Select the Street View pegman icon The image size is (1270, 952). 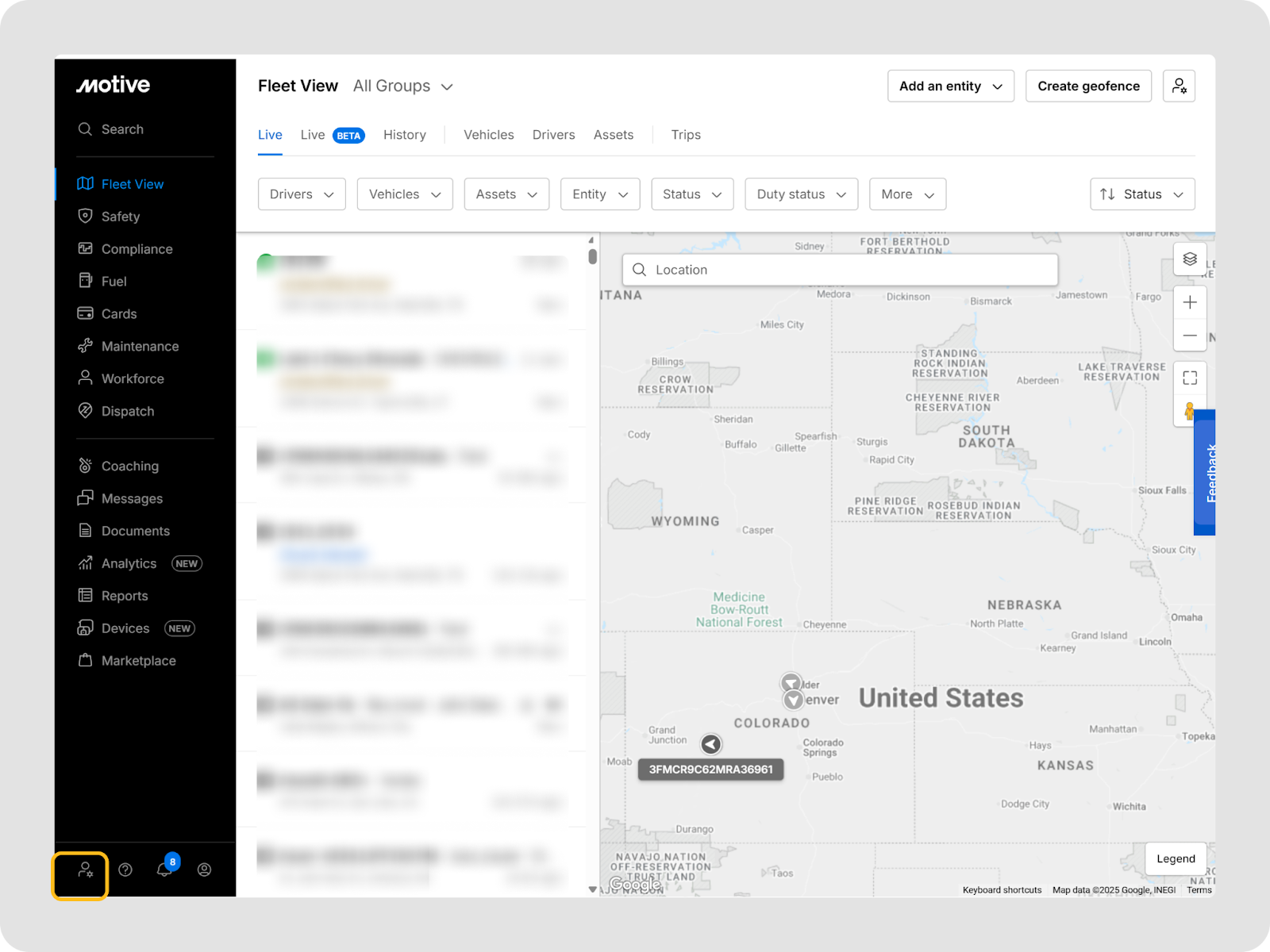point(1188,411)
